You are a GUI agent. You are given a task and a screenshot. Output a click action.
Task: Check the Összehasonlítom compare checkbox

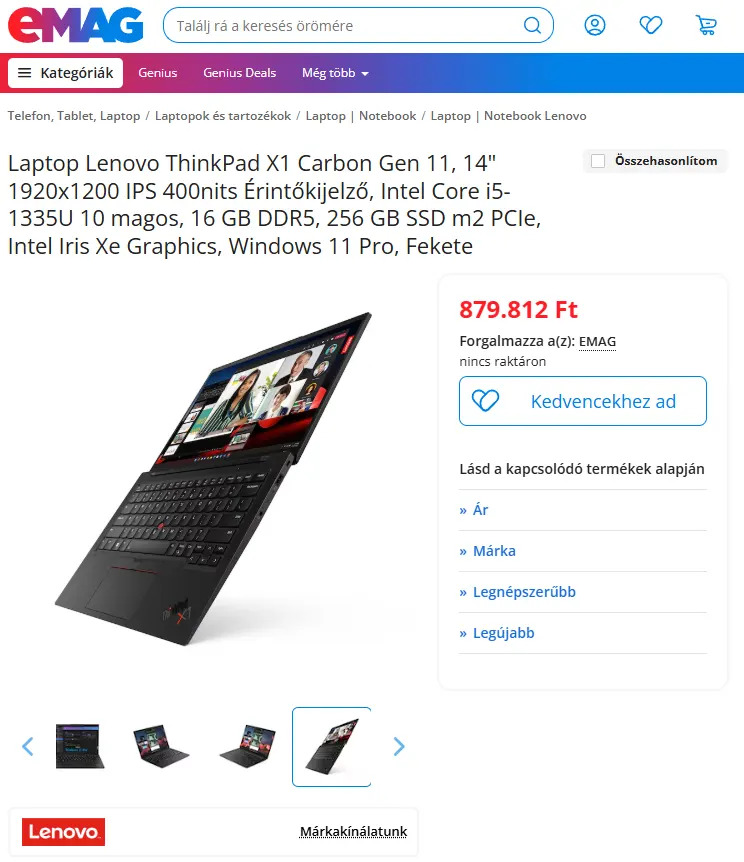click(x=598, y=161)
